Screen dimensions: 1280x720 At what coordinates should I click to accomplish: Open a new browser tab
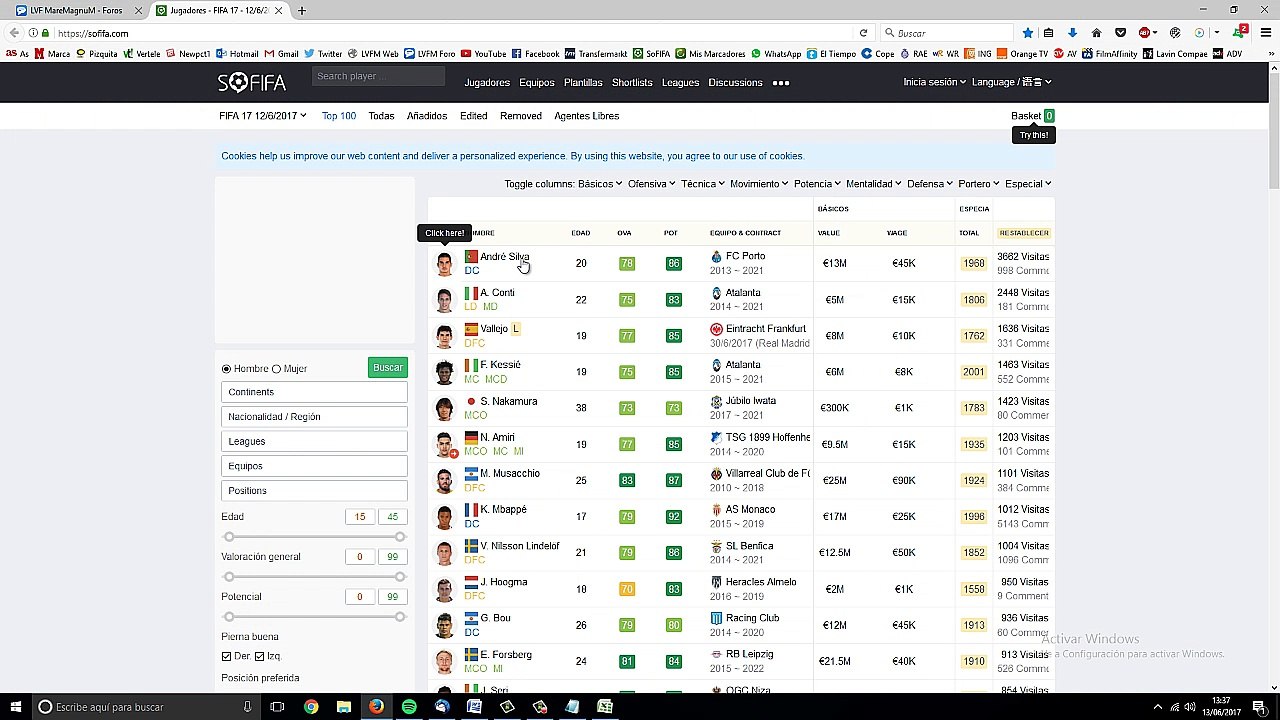tap(301, 10)
